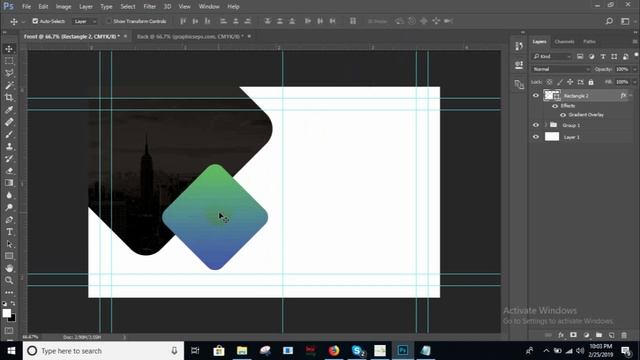Screen dimensions: 640x360
Task: Open the File menu
Action: point(27,7)
